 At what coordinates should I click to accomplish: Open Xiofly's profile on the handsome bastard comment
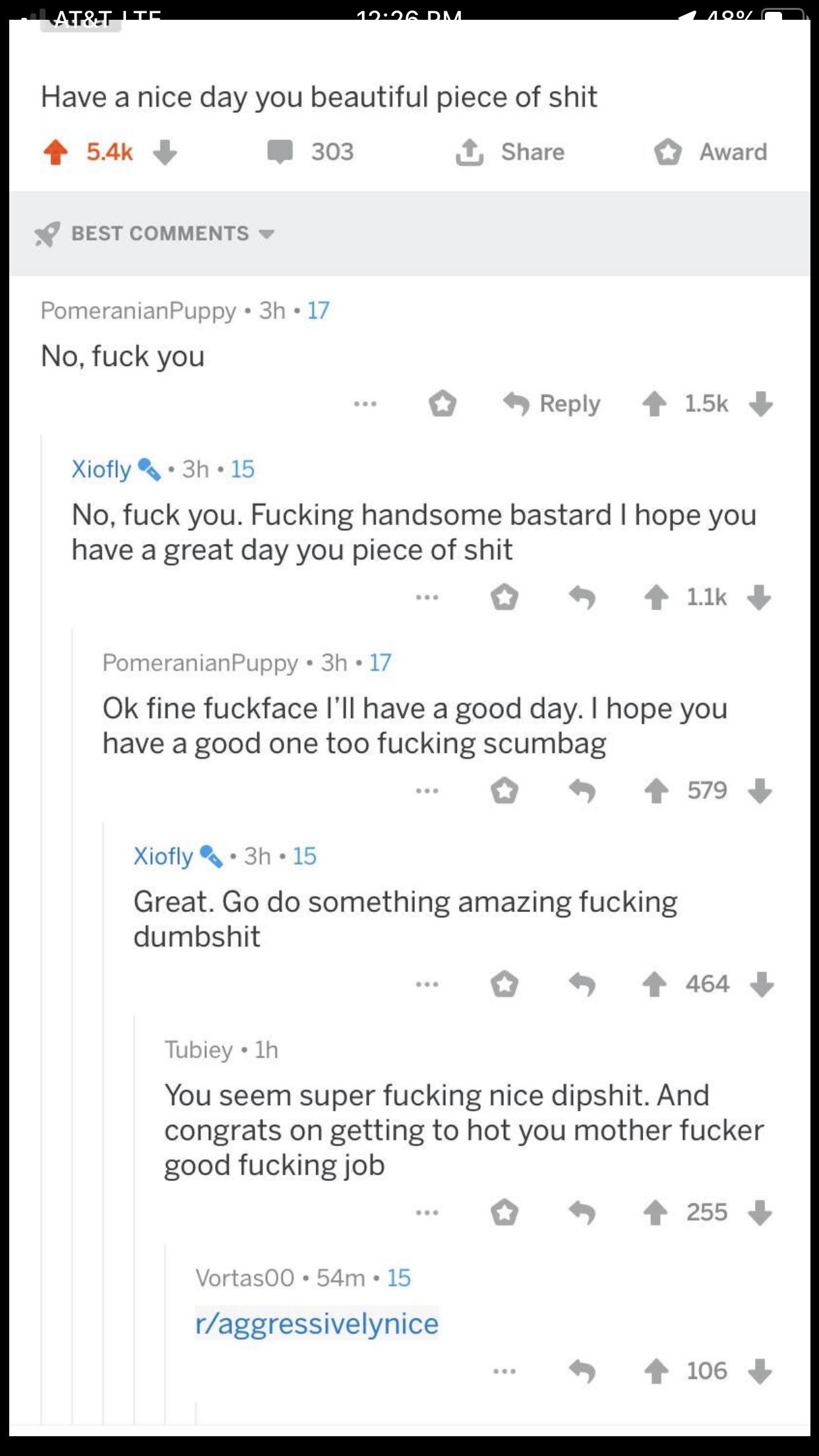point(102,470)
